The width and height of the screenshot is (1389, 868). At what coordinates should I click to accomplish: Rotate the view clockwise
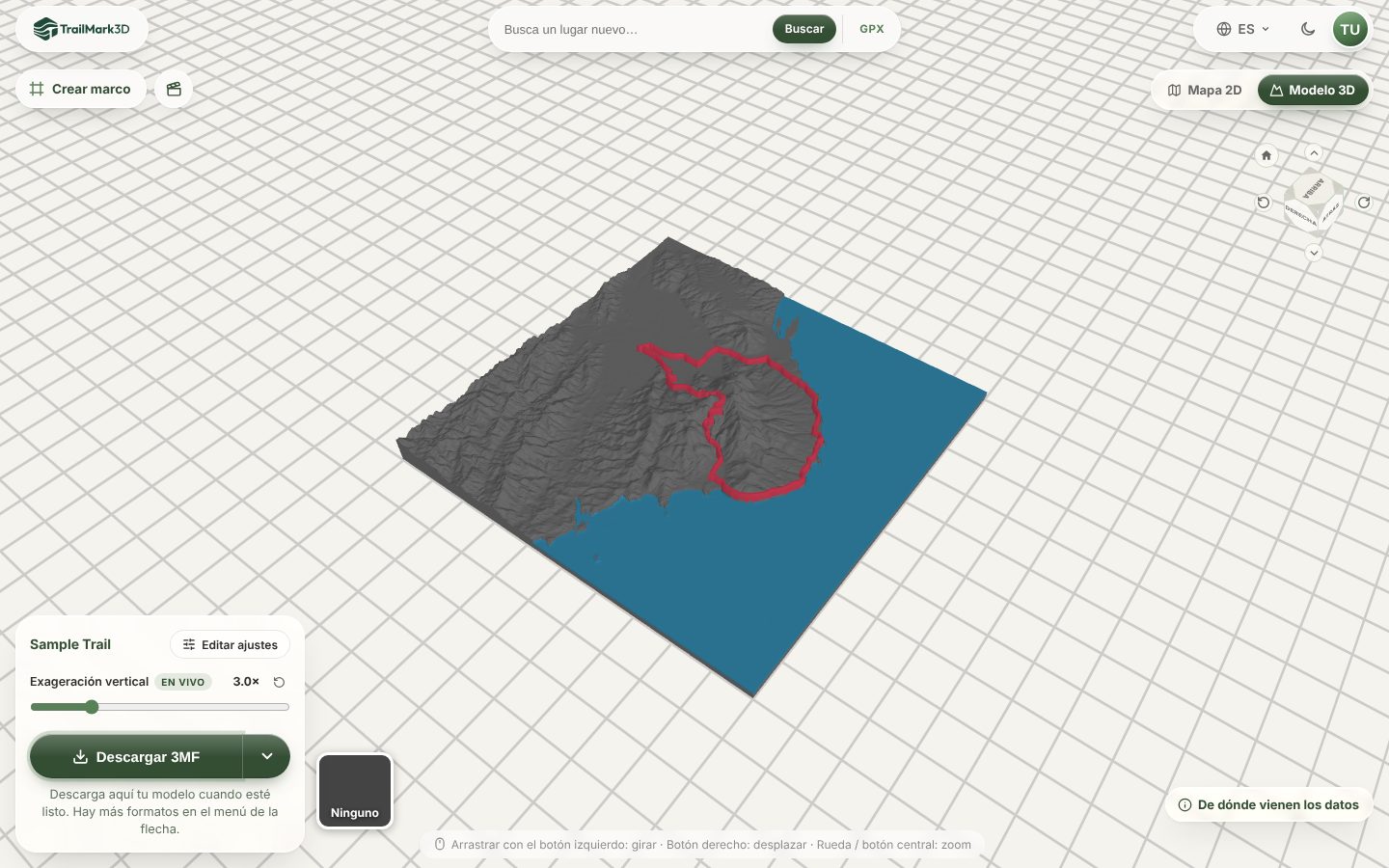tap(1364, 203)
